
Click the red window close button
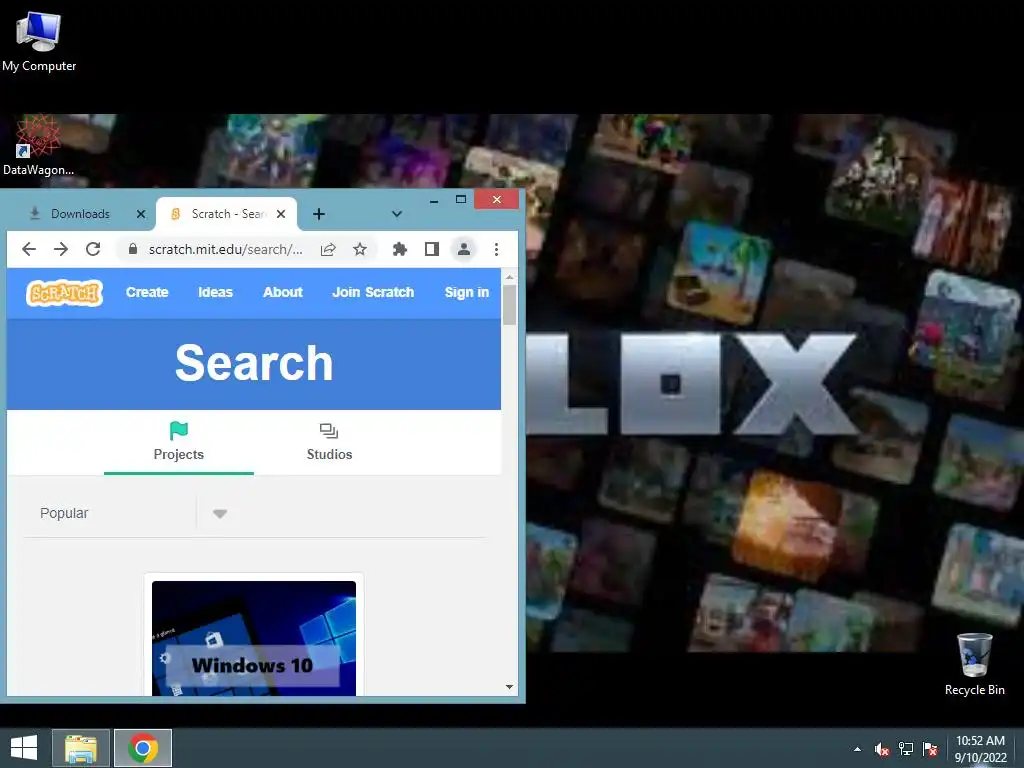coord(496,199)
